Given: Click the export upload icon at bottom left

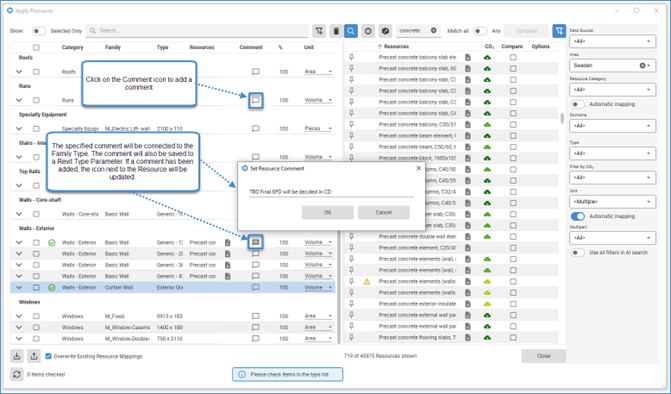Looking at the screenshot, I should (x=34, y=356).
